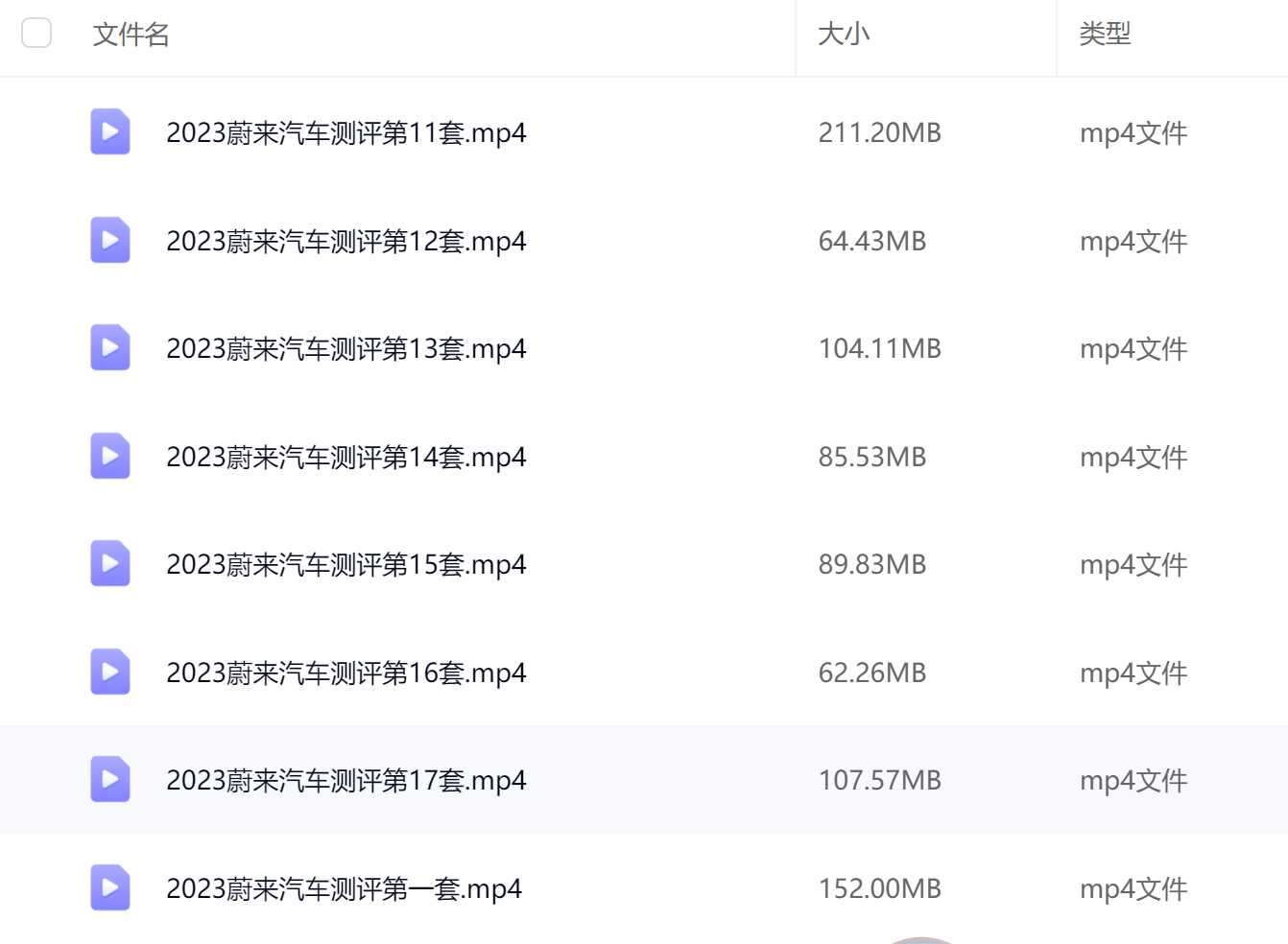1288x944 pixels.
Task: Open file 2023蔚来汽车测评第11套.mp4
Action: coord(346,132)
